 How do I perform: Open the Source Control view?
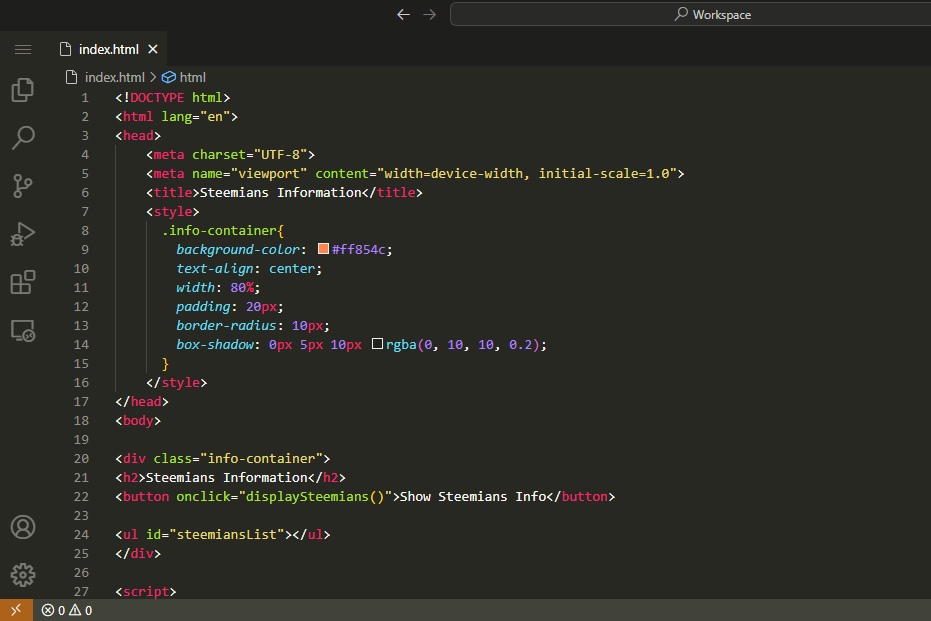tap(22, 186)
